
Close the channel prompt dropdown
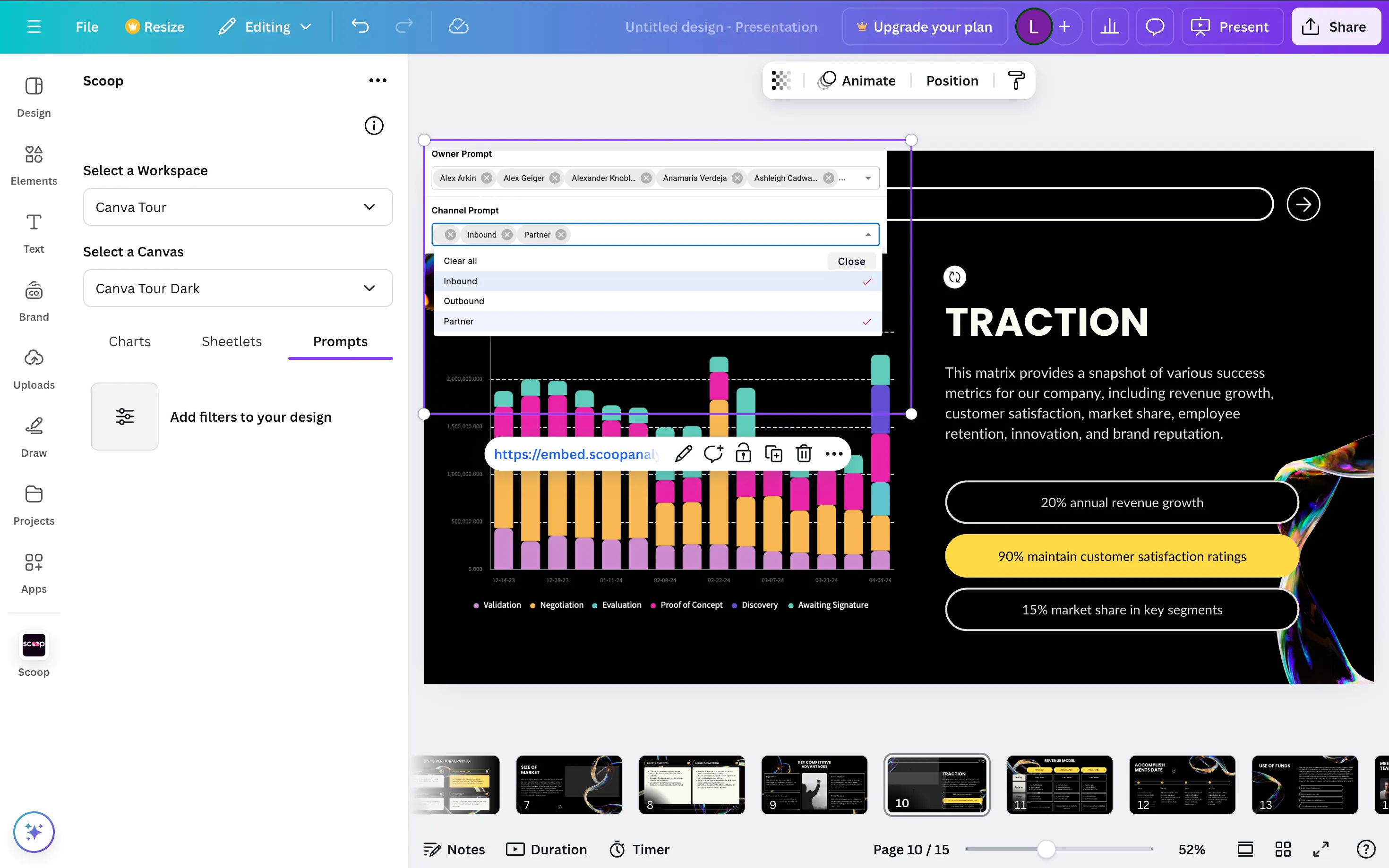point(851,261)
